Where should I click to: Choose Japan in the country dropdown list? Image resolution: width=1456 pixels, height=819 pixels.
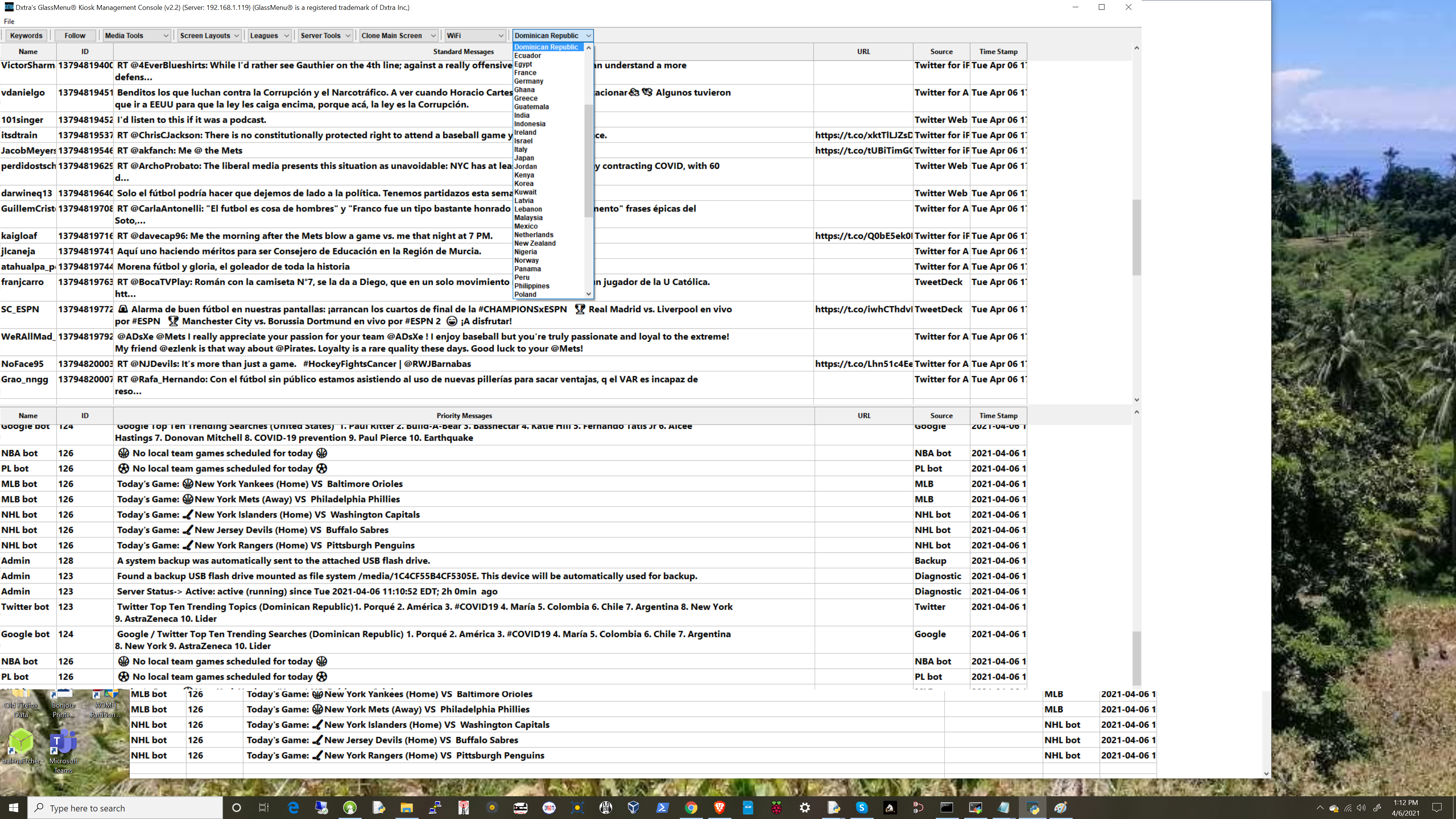(524, 158)
